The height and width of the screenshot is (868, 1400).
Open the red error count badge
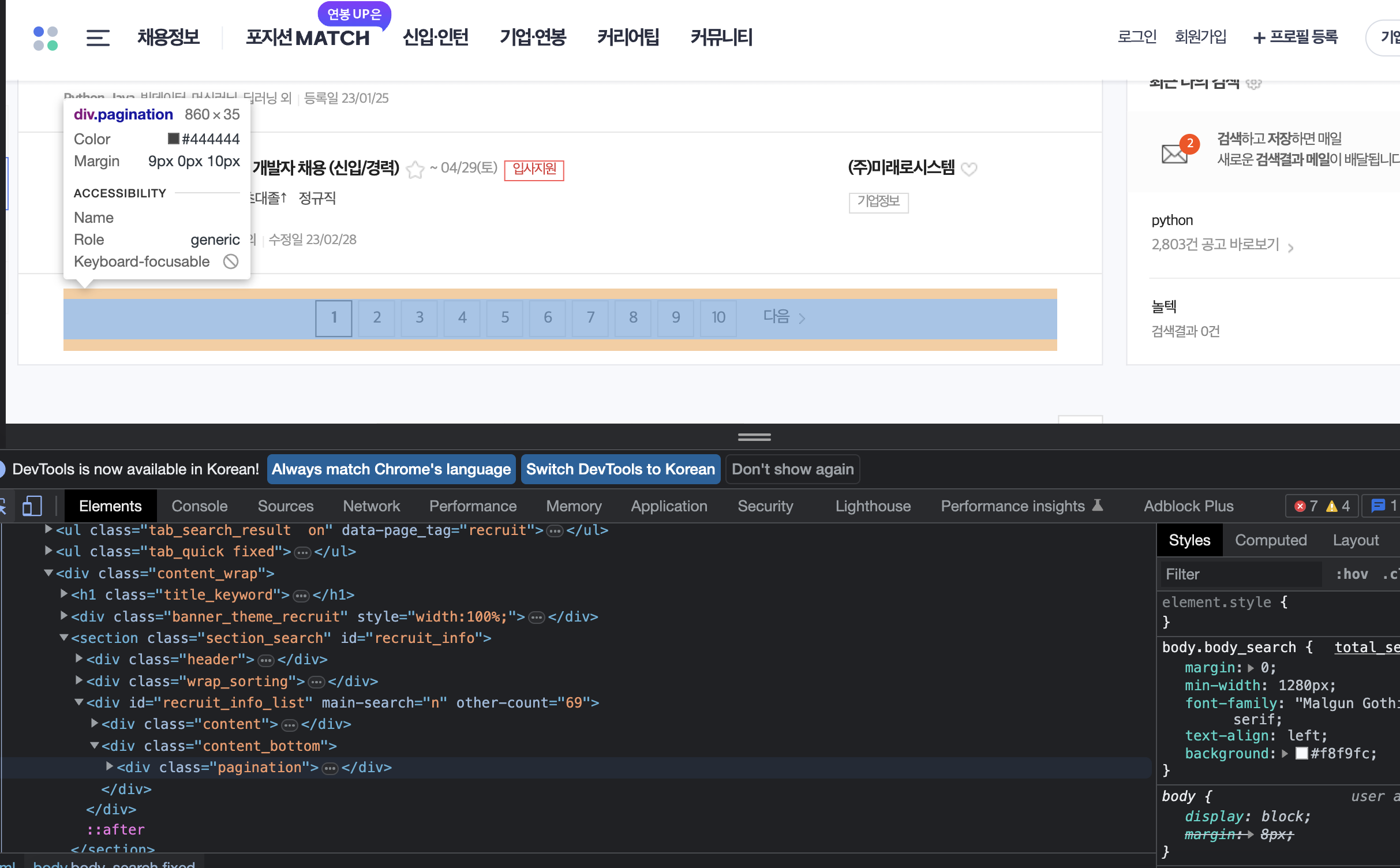click(x=1306, y=506)
